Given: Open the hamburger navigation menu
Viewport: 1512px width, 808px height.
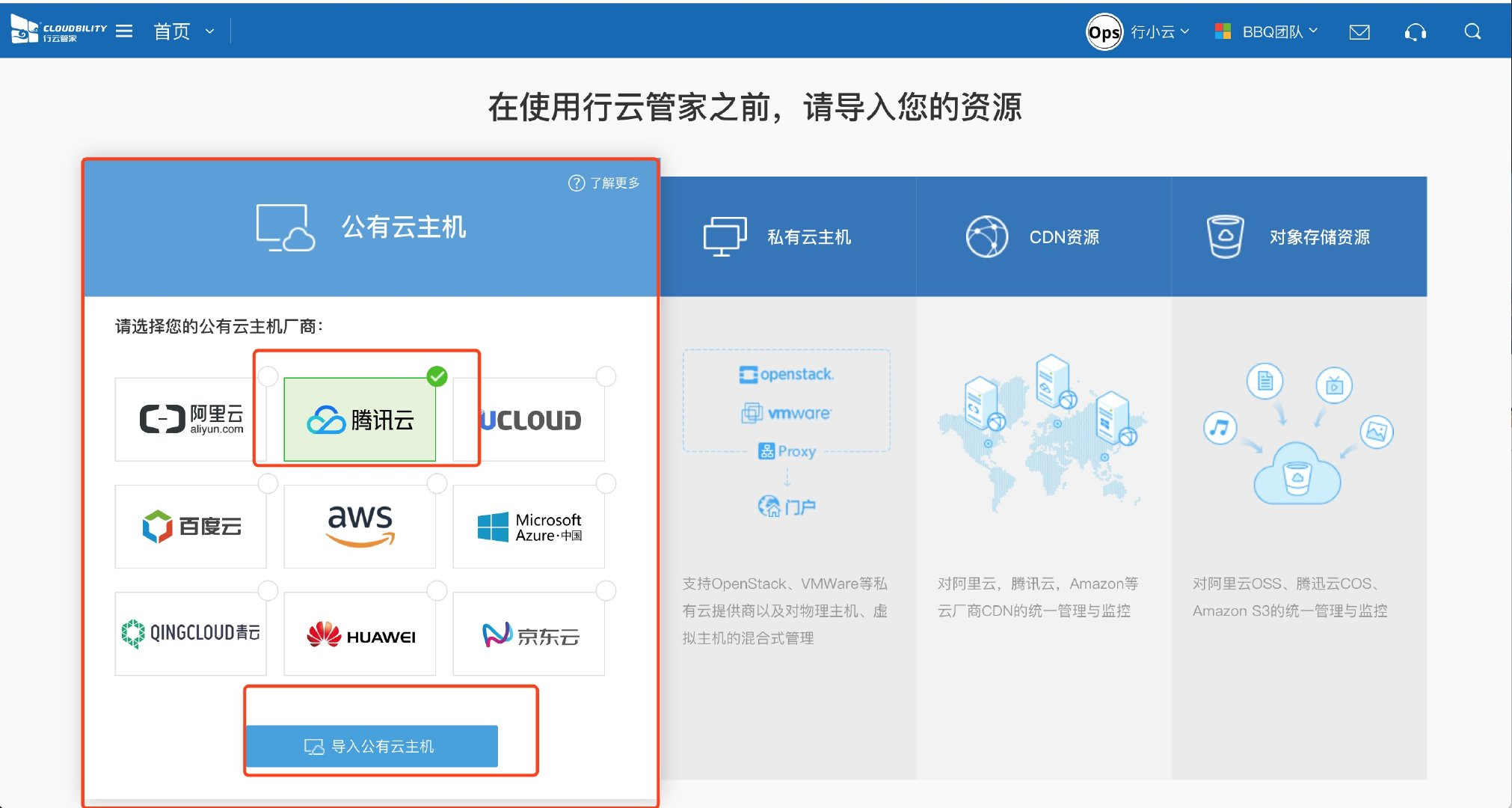Looking at the screenshot, I should (x=125, y=31).
